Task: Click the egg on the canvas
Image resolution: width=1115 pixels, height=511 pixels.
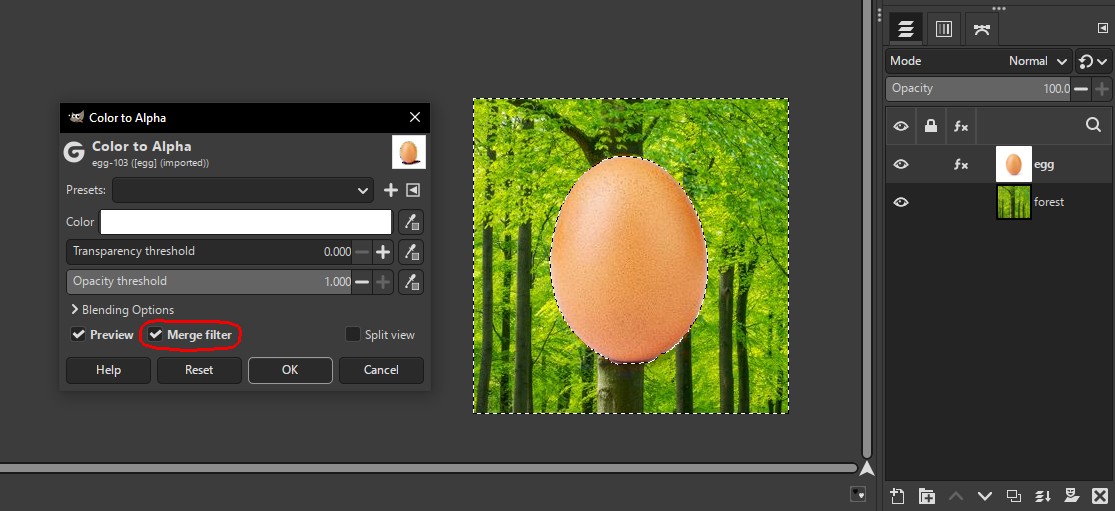Action: coord(629,259)
